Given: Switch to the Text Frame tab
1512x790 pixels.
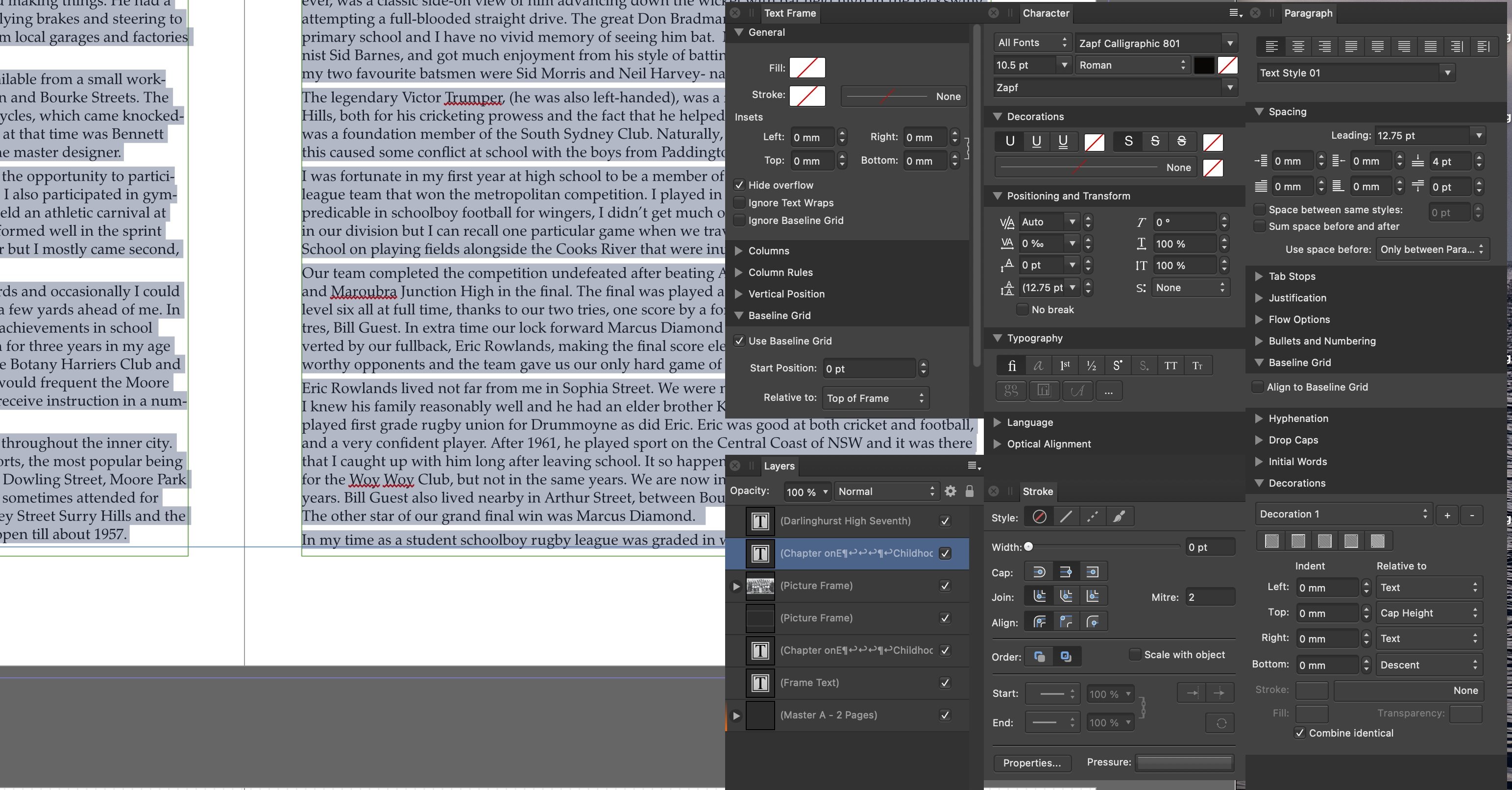Looking at the screenshot, I should tap(789, 13).
